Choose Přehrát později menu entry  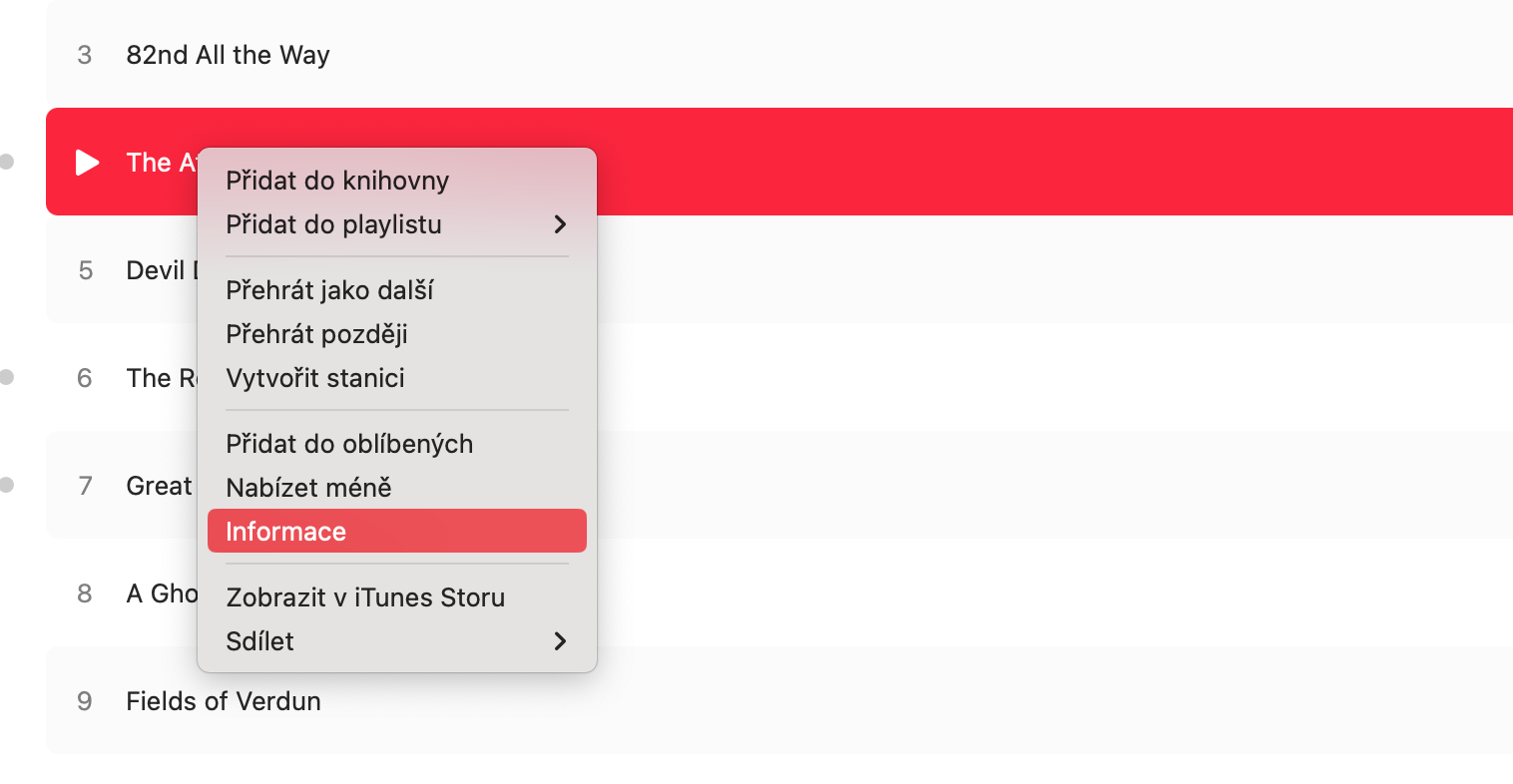point(316,334)
